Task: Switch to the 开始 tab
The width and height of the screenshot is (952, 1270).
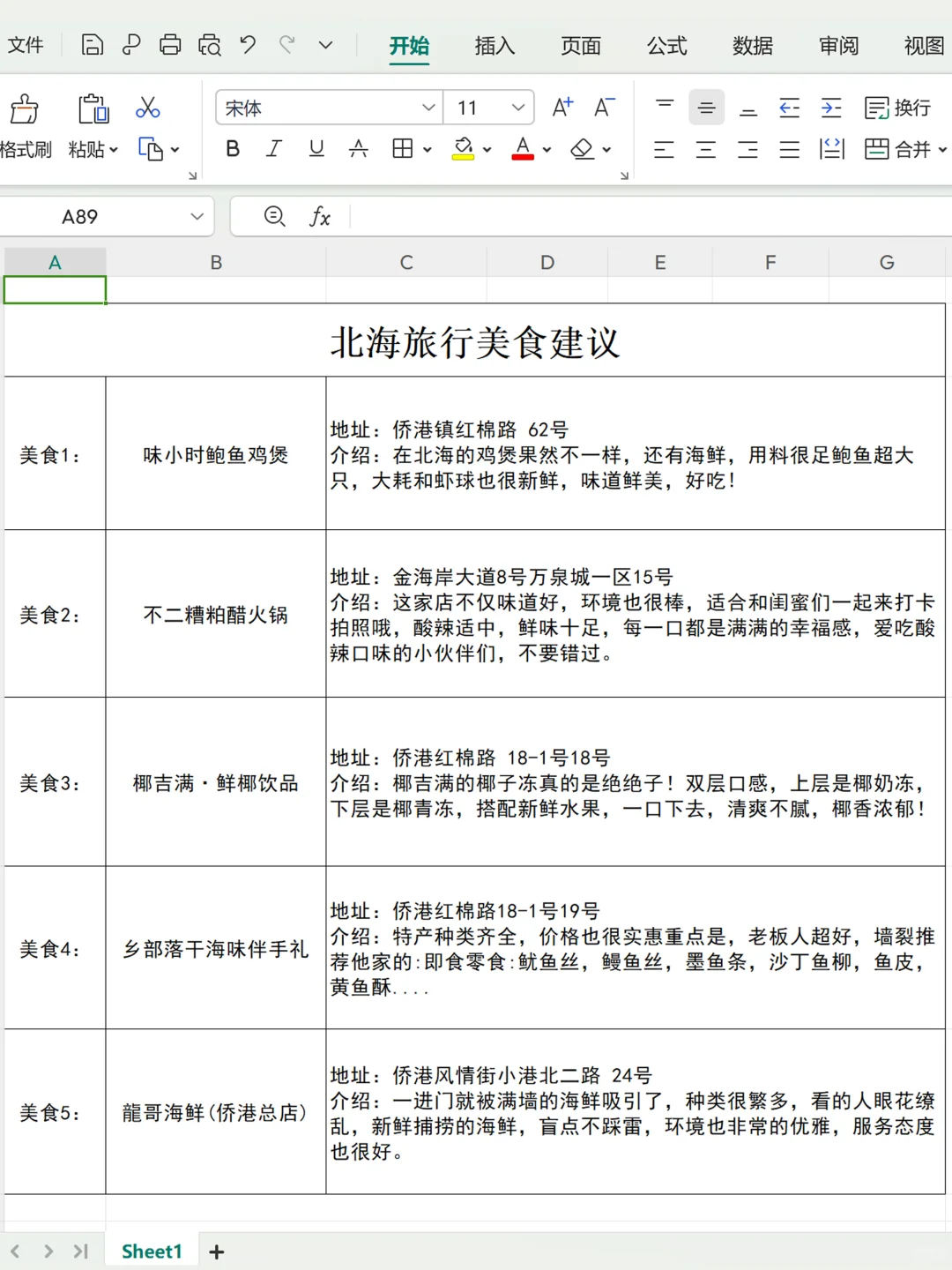Action: coord(409,46)
